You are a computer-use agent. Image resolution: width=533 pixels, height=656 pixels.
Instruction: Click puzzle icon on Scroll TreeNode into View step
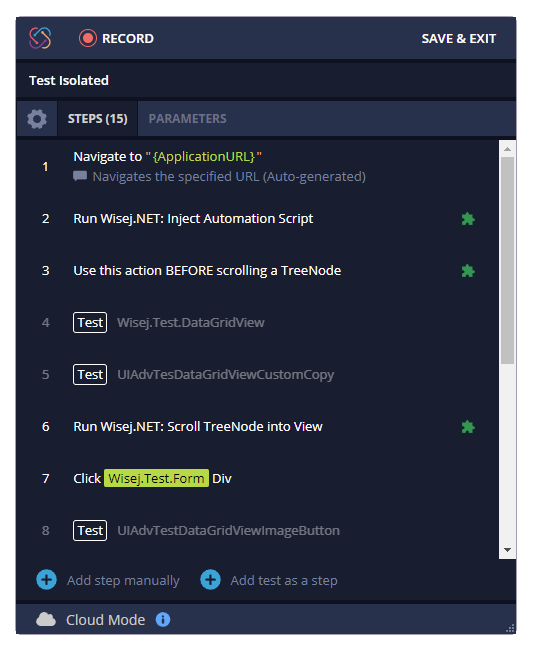[x=468, y=427]
